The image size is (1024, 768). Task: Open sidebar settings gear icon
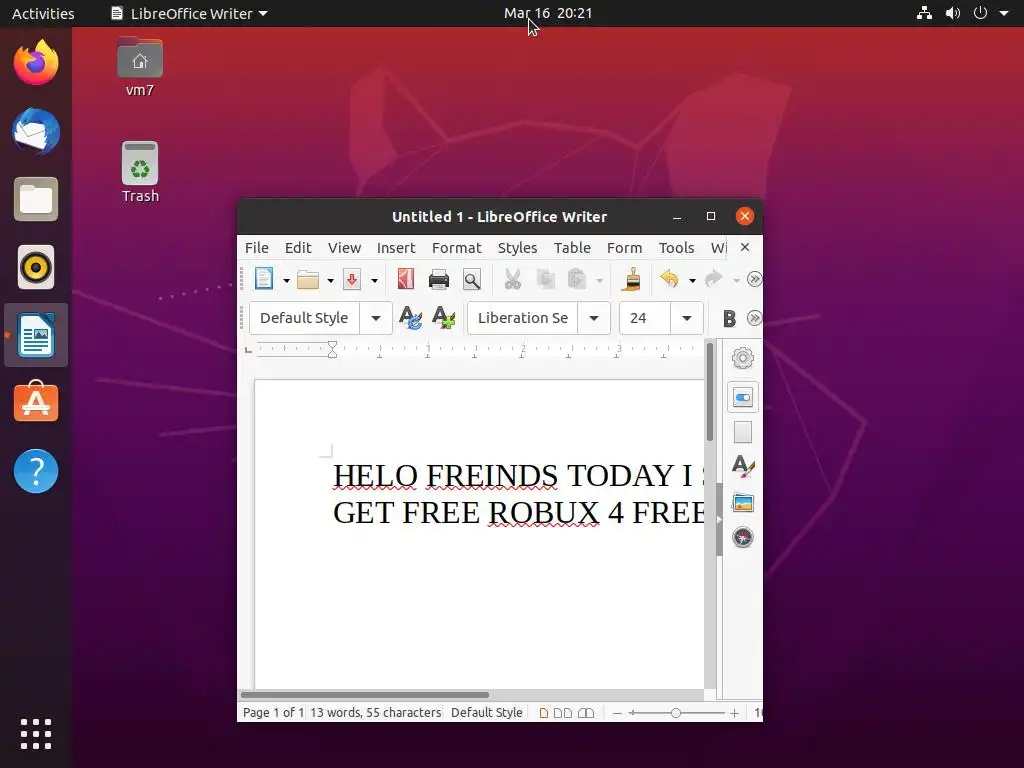coord(743,358)
